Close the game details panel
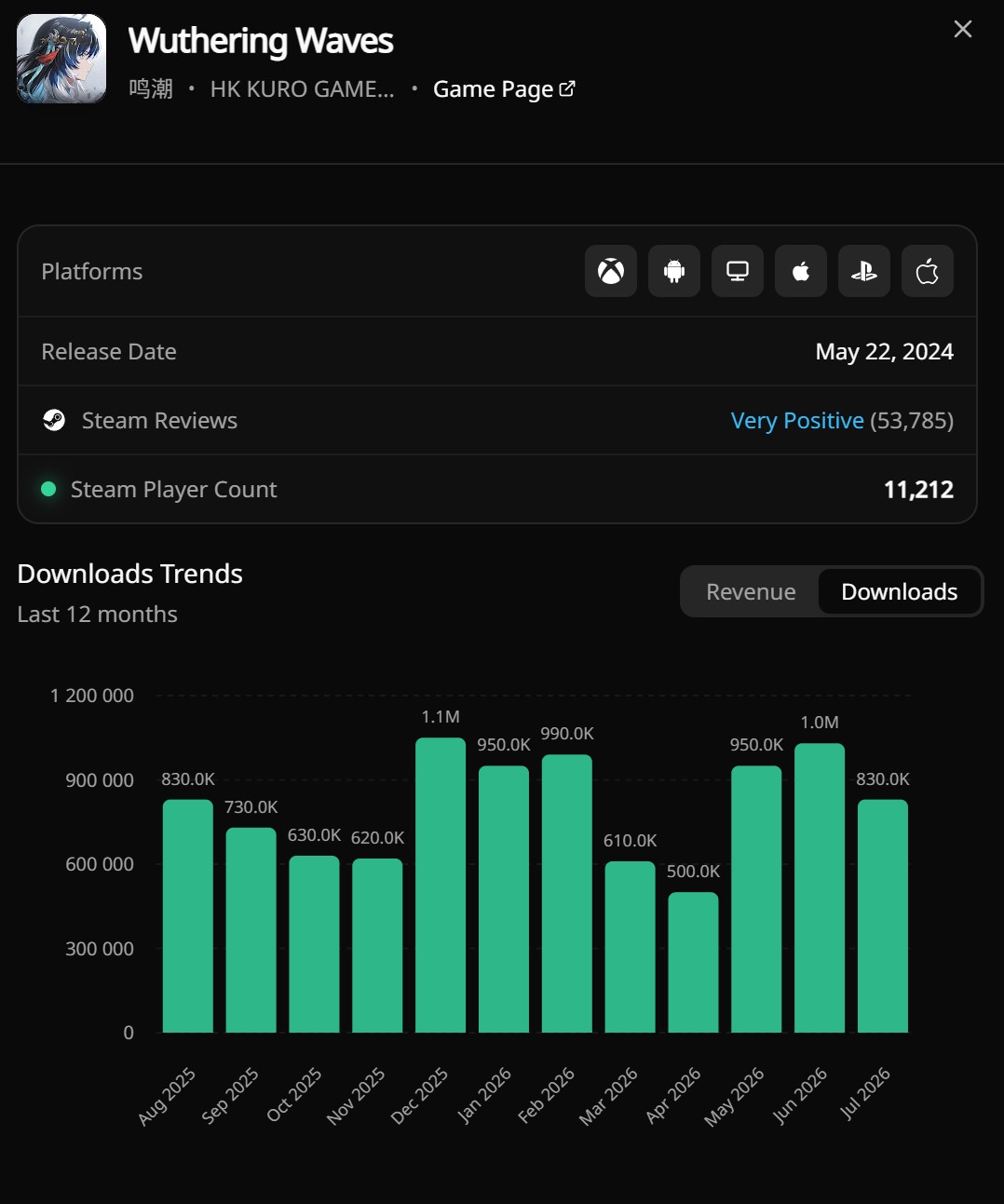This screenshot has width=1004, height=1204. point(963,29)
